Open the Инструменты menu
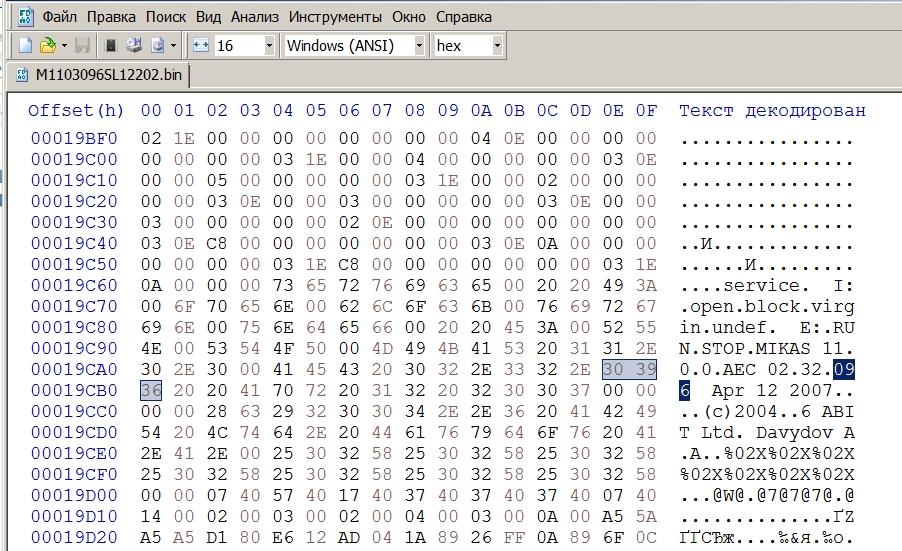Image resolution: width=902 pixels, height=551 pixels. pos(335,17)
